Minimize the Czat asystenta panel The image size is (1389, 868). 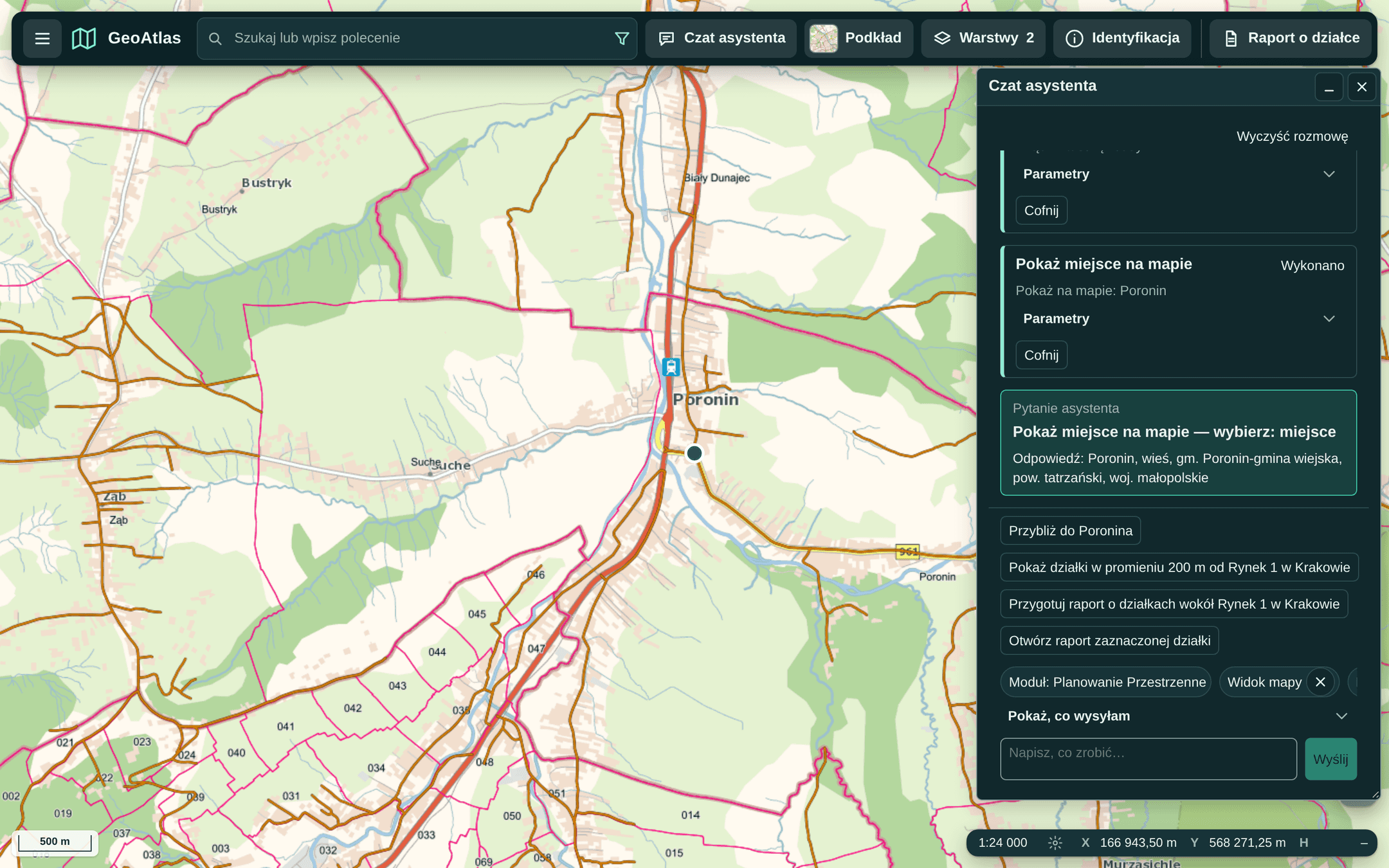1329,87
